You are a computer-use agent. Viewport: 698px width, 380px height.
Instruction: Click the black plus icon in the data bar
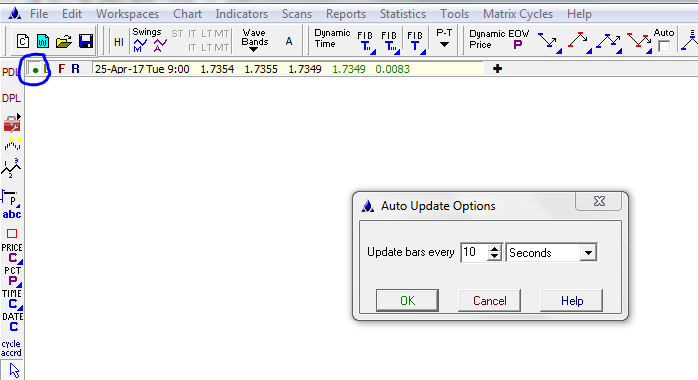tap(497, 69)
